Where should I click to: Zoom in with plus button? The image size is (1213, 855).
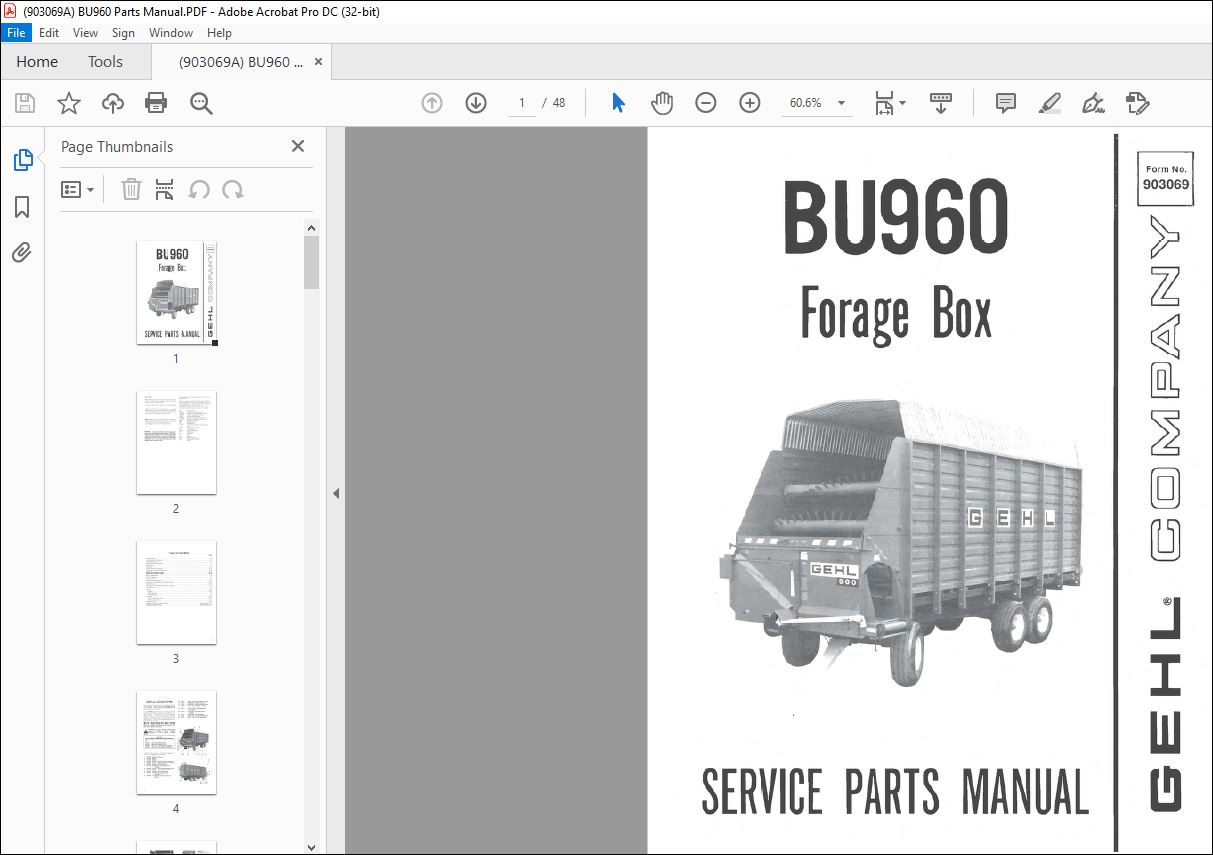pyautogui.click(x=750, y=103)
